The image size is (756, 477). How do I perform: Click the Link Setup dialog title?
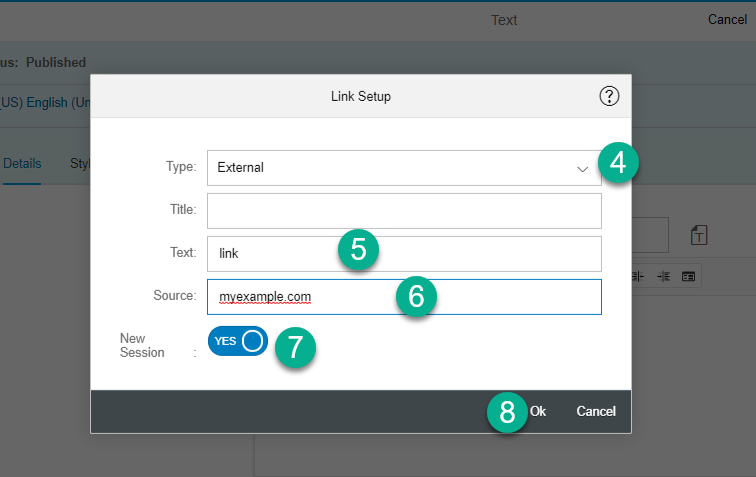point(361,96)
